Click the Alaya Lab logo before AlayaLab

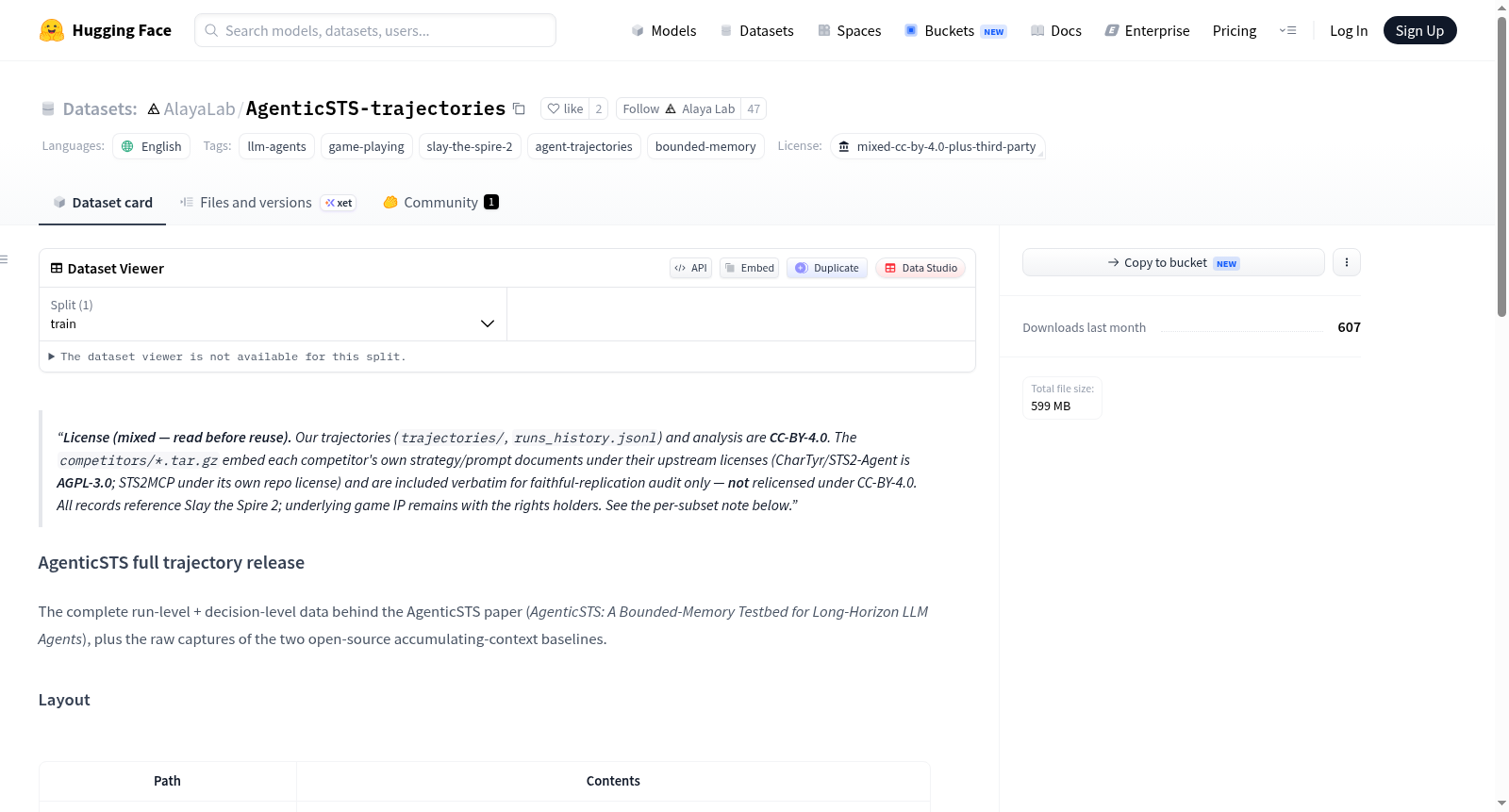(154, 109)
